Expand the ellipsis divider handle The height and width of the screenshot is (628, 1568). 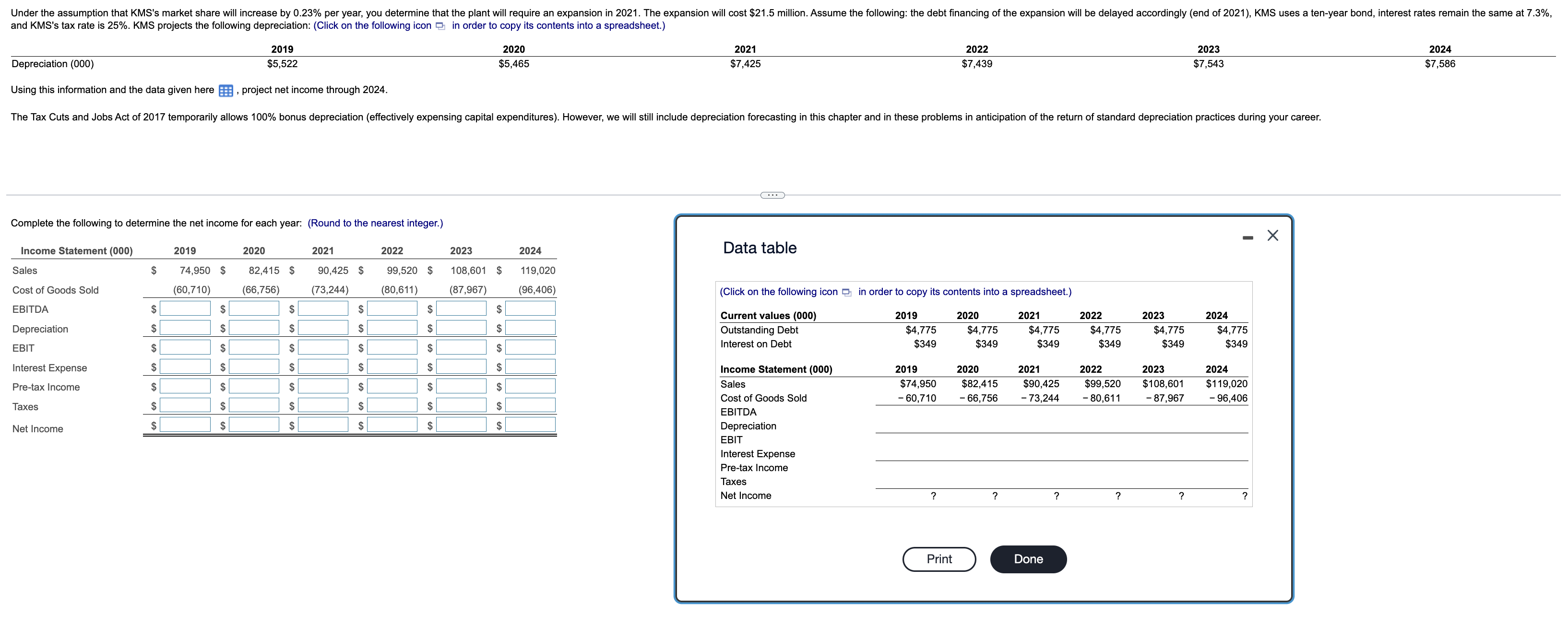coord(772,195)
